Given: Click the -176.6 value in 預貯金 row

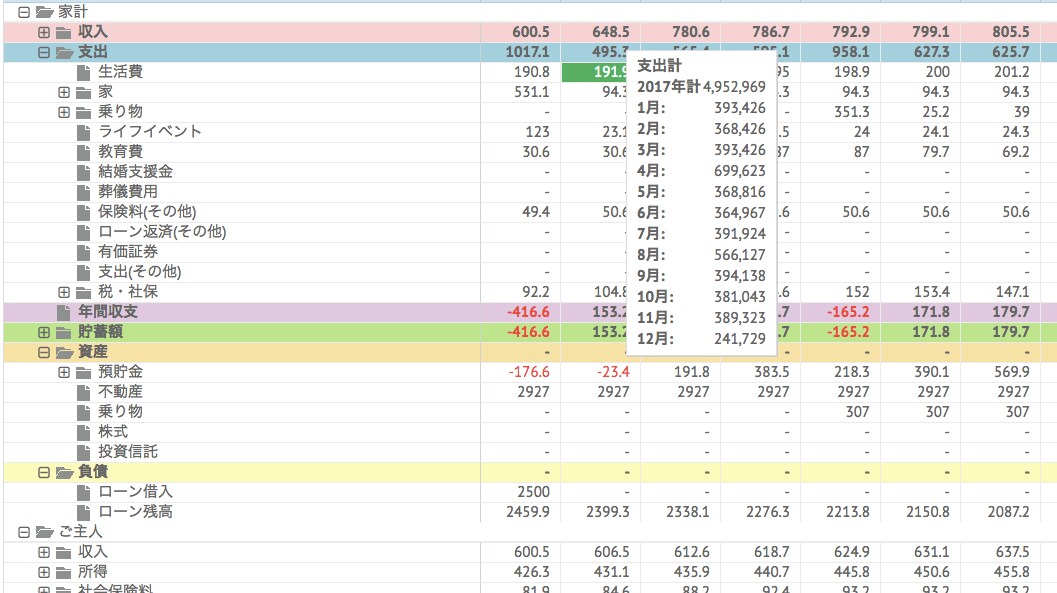Looking at the screenshot, I should 528,372.
